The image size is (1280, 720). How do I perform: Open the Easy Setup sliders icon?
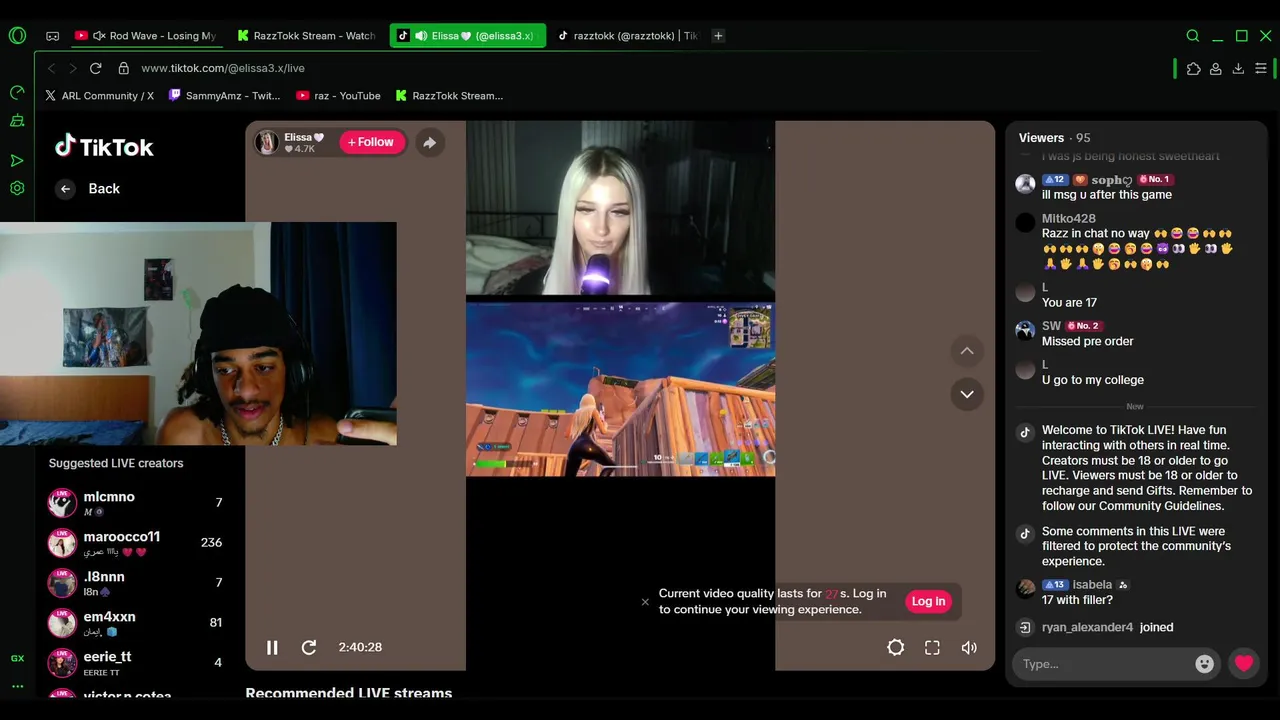click(x=1260, y=68)
